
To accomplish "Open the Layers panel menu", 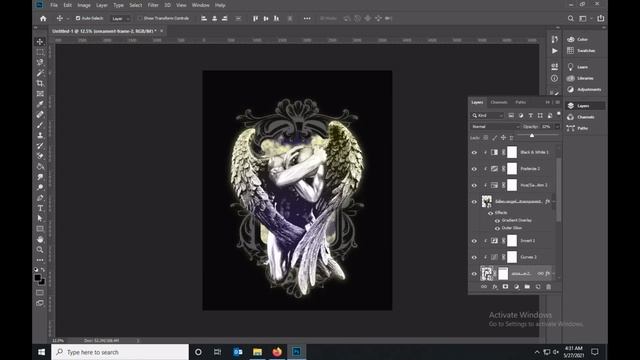I will coord(558,102).
